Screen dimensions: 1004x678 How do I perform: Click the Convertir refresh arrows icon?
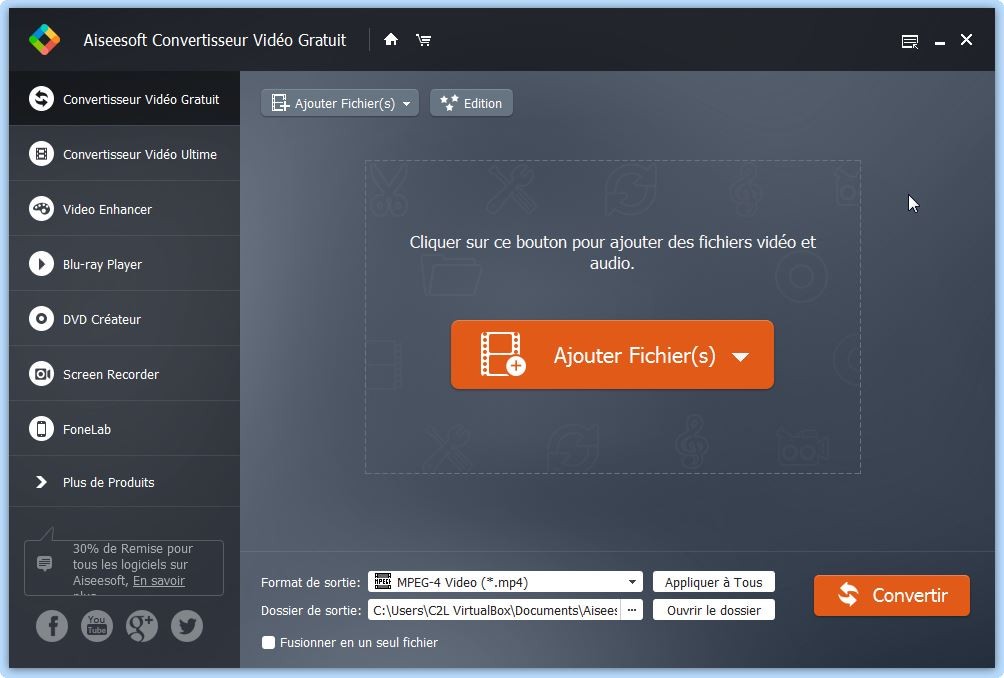pyautogui.click(x=848, y=595)
